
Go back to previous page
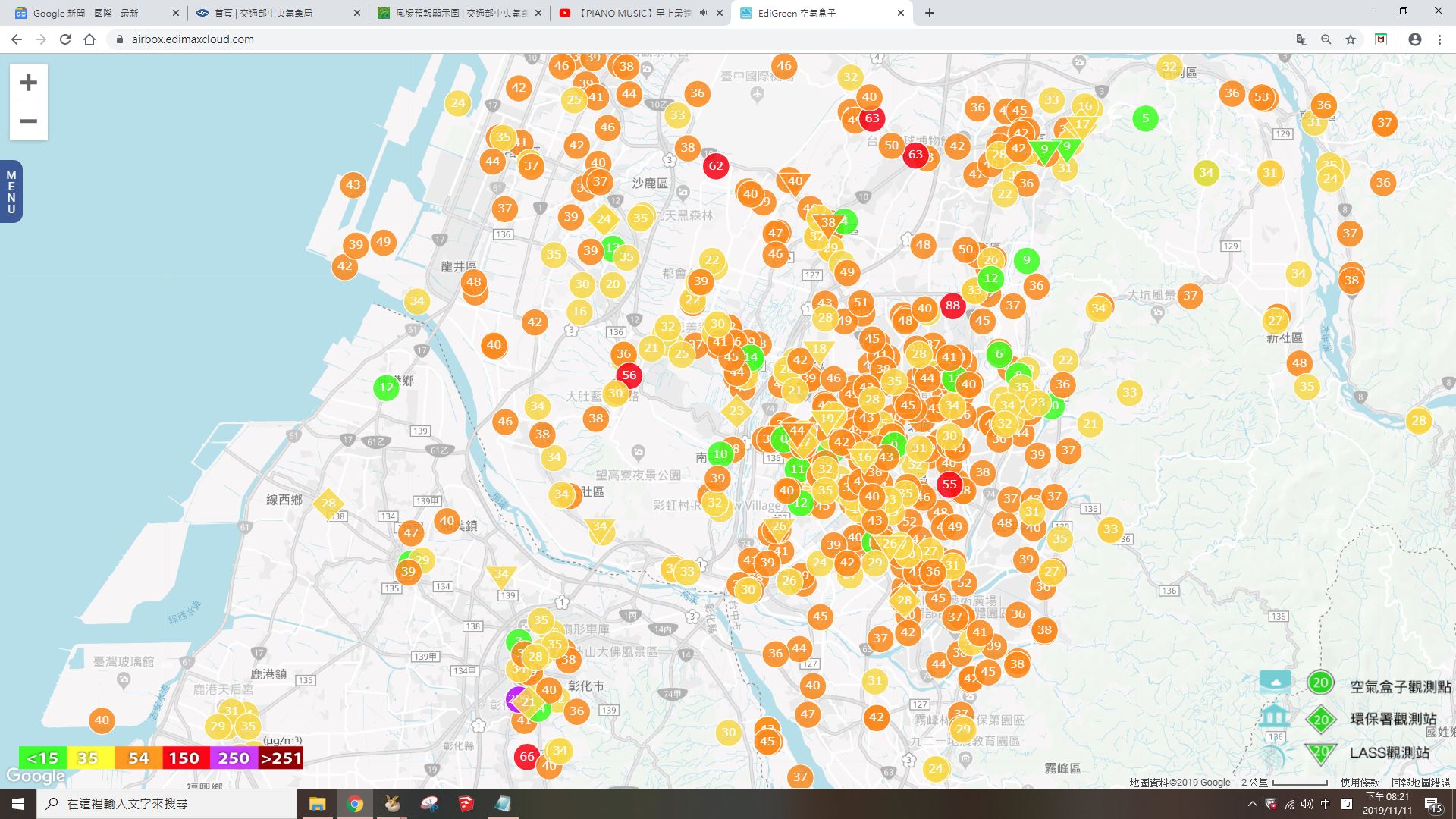pos(17,39)
